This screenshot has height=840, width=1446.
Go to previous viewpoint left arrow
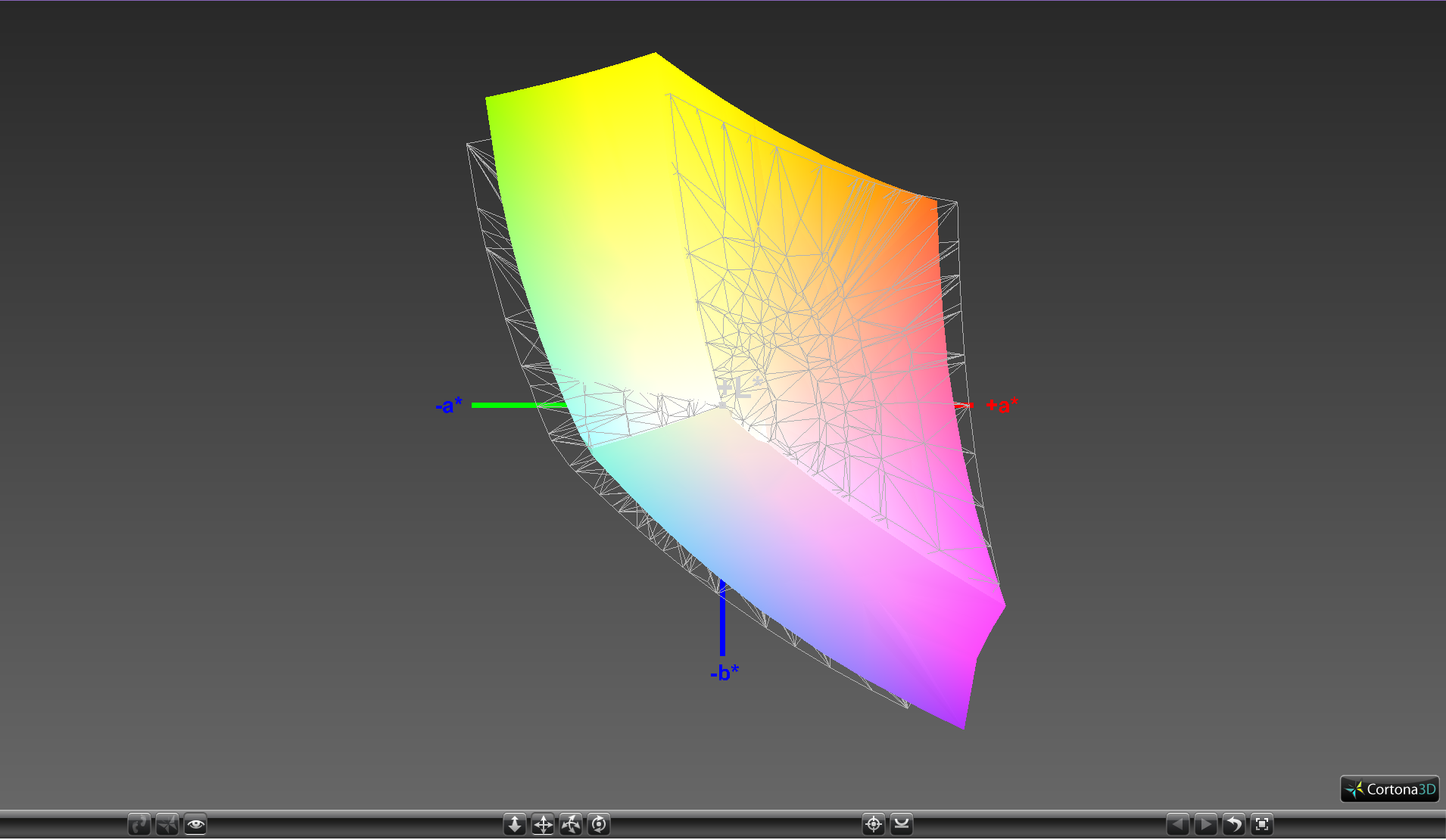[x=1178, y=824]
